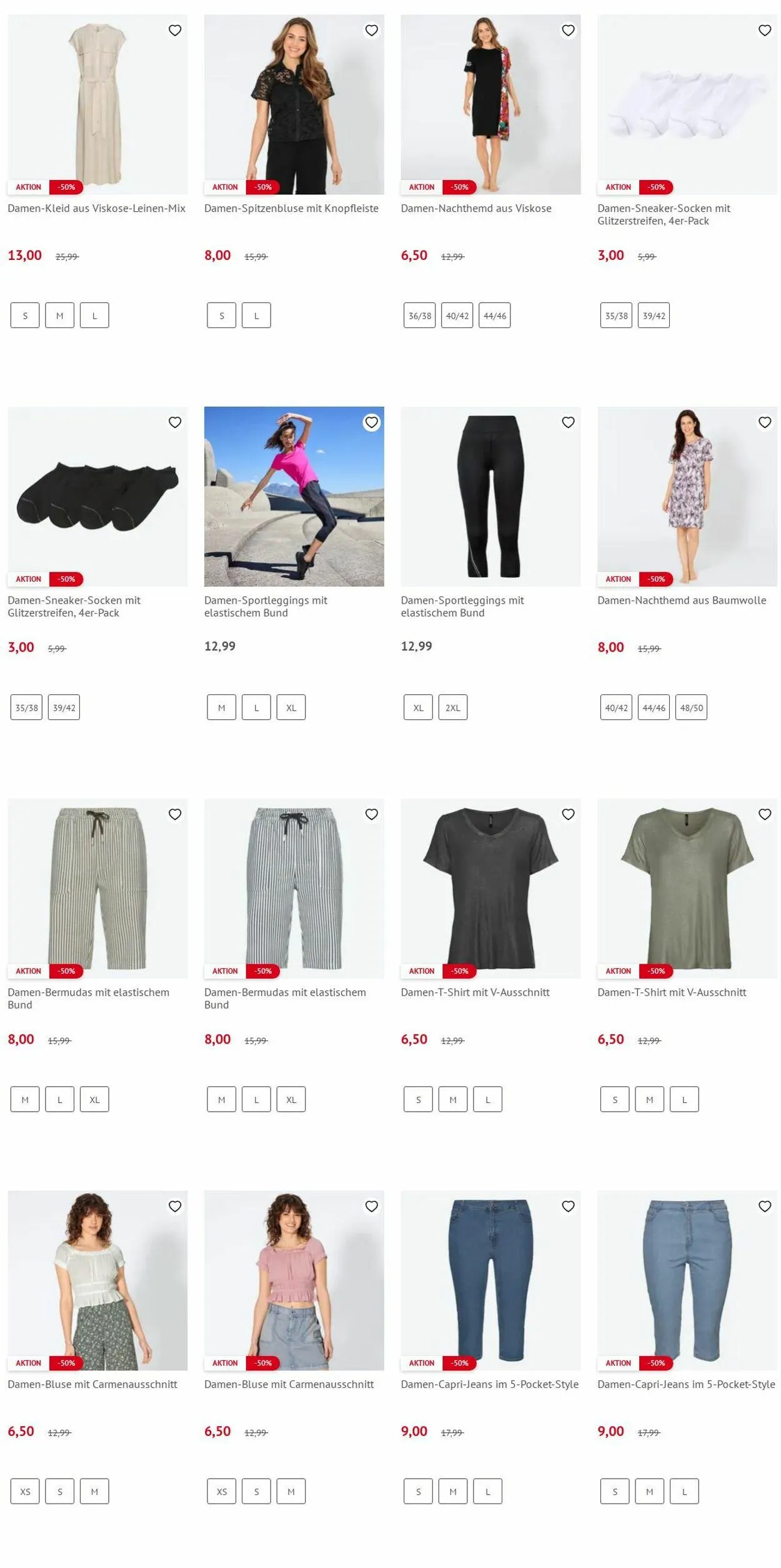Screen dimensions: 781x1568
Task: Wishlist the olive green V-Ausschnitt T-Shirt
Action: pos(765,814)
